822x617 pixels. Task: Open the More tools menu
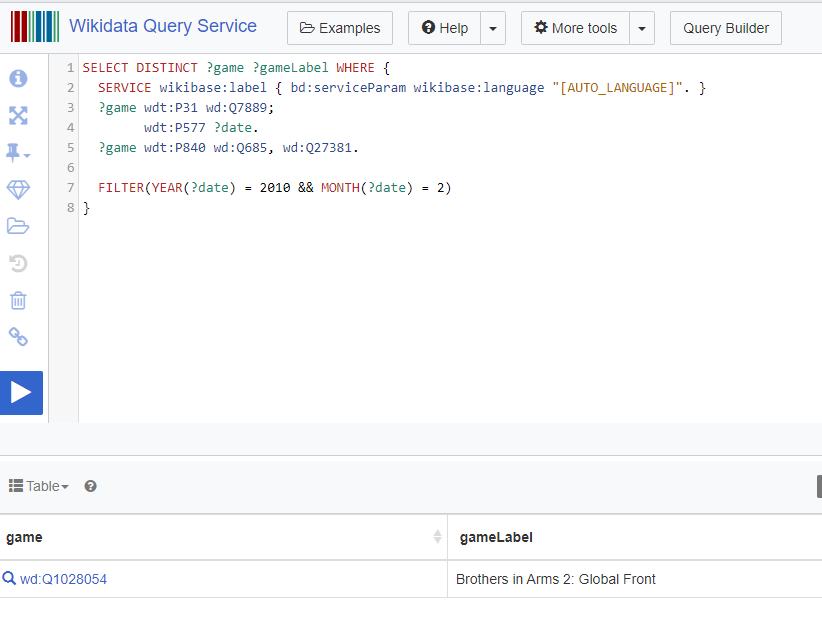[575, 28]
